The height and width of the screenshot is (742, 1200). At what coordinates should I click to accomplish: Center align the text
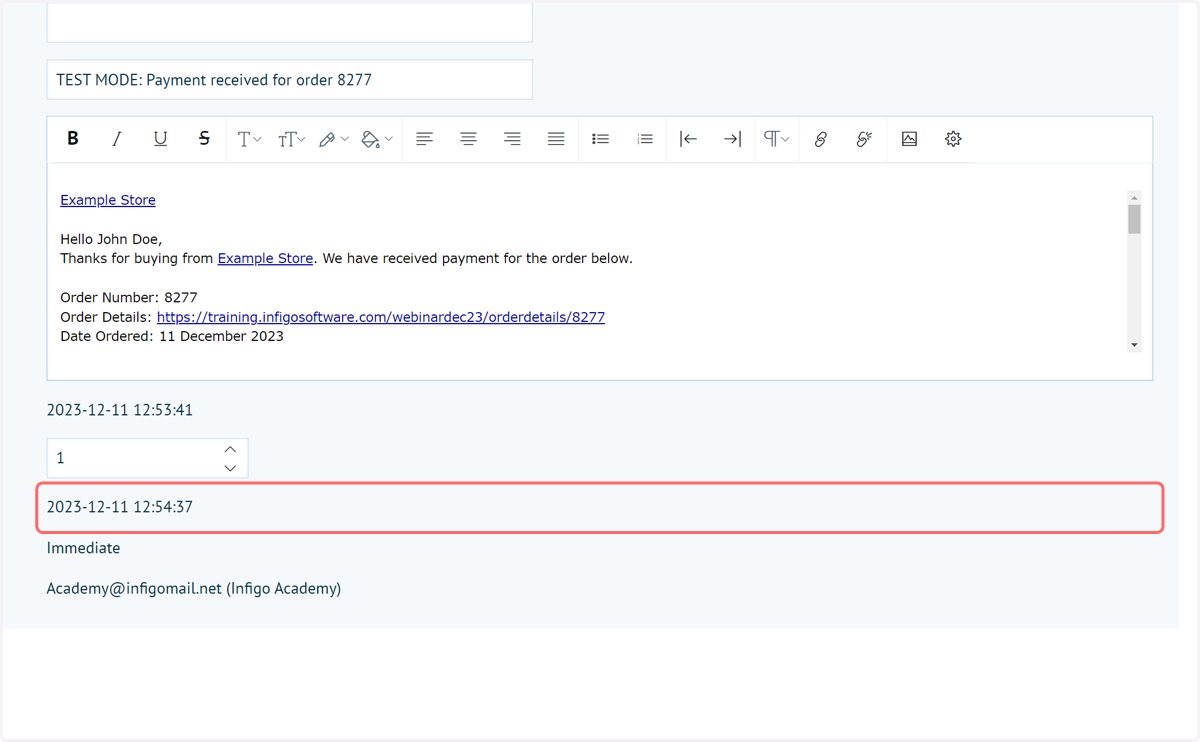click(468, 139)
